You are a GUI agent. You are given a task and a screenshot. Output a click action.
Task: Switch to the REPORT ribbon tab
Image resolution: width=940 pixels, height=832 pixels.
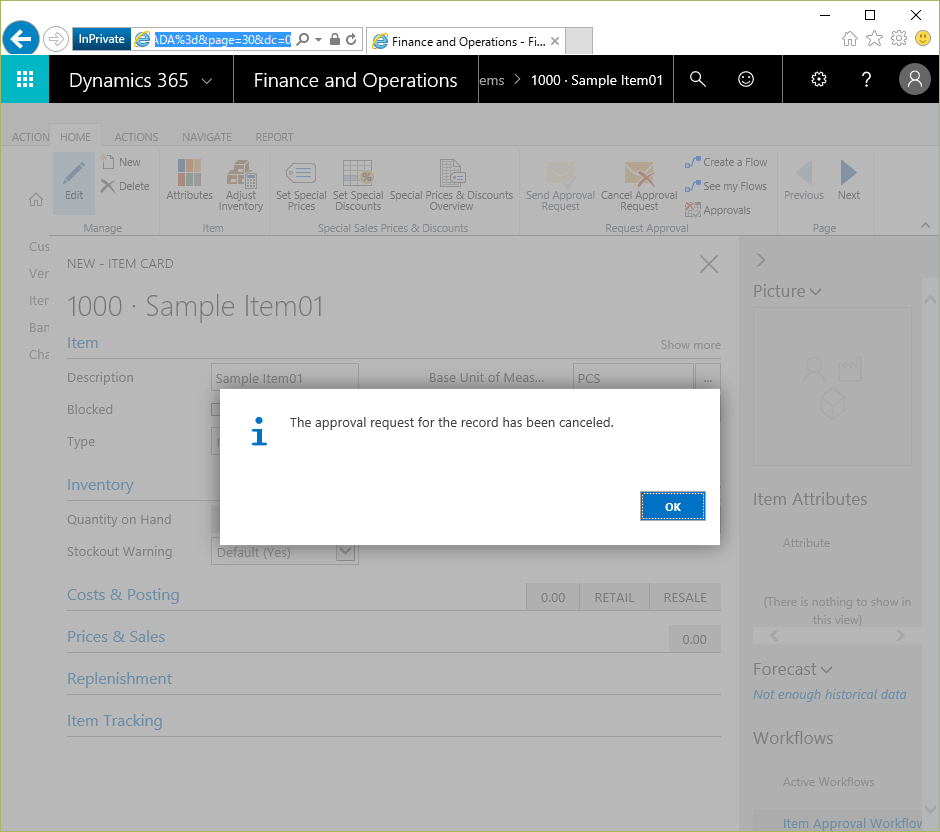point(274,137)
